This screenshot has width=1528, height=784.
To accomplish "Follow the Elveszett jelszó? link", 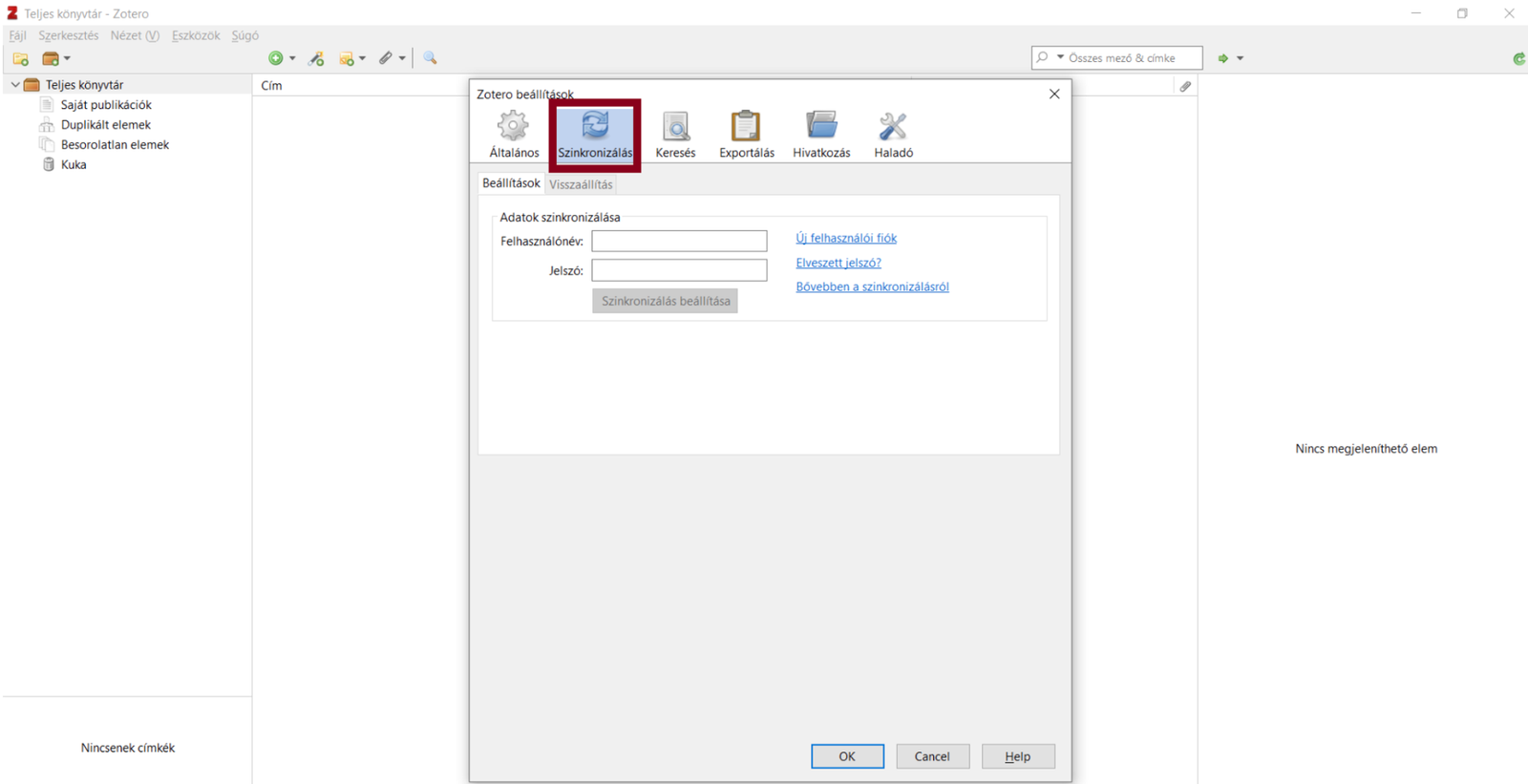I will click(838, 263).
